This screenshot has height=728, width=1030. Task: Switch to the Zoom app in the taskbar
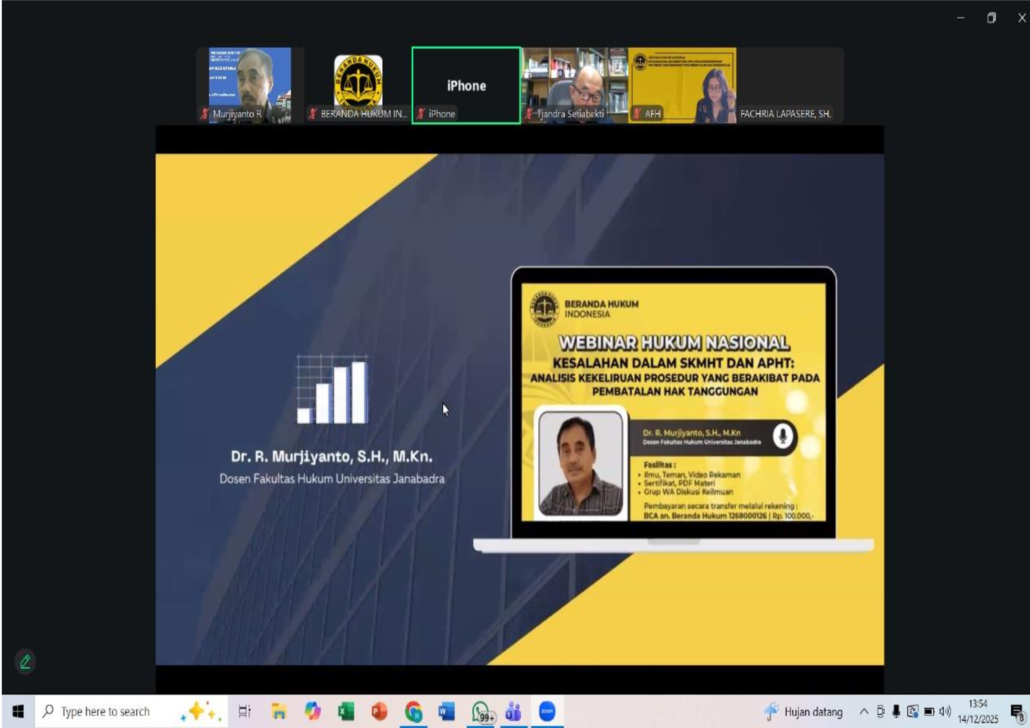(547, 712)
